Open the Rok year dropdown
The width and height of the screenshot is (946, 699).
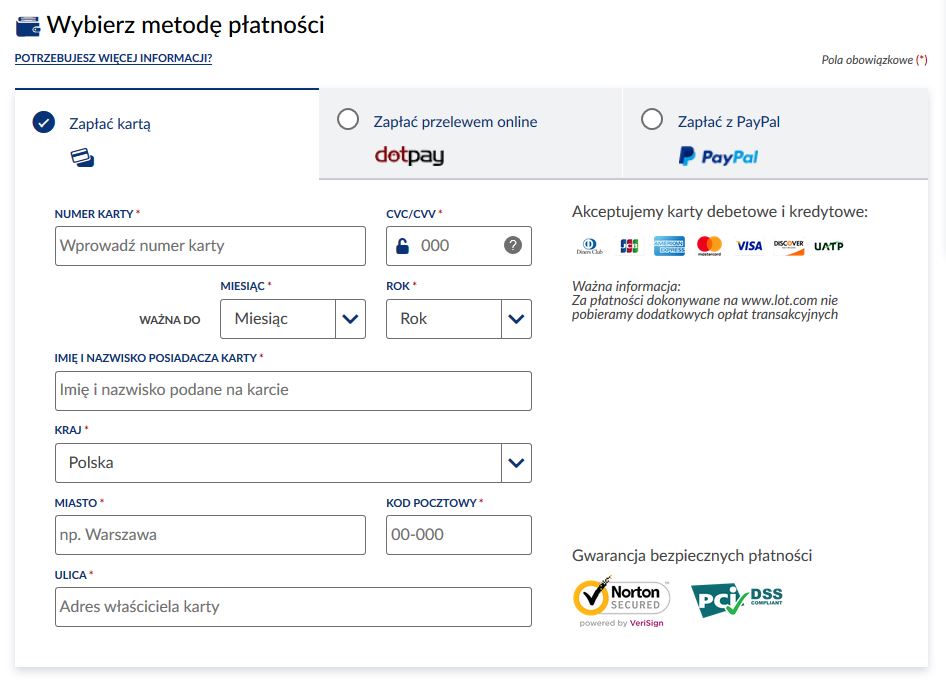(459, 318)
